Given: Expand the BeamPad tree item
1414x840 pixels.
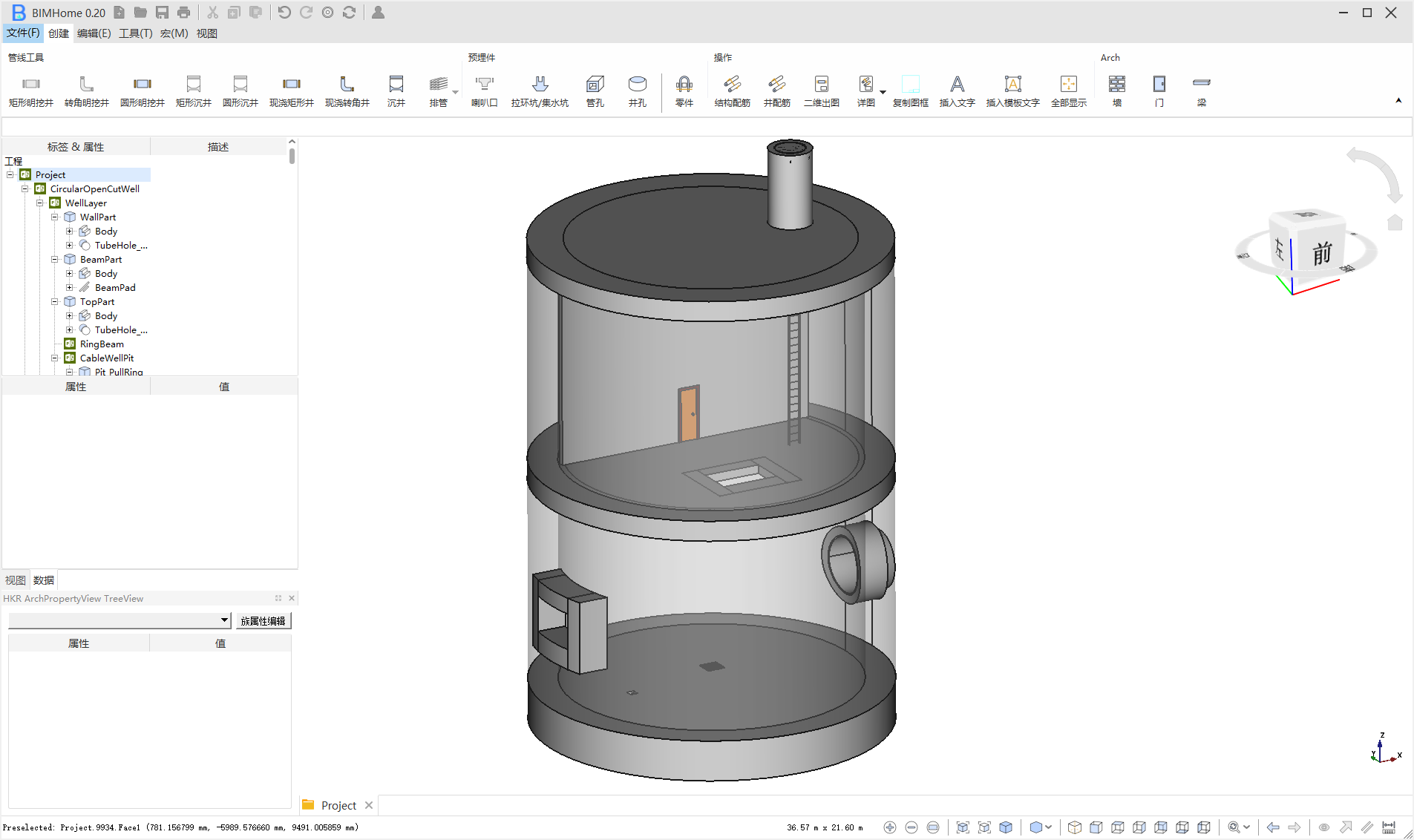Looking at the screenshot, I should [x=70, y=288].
